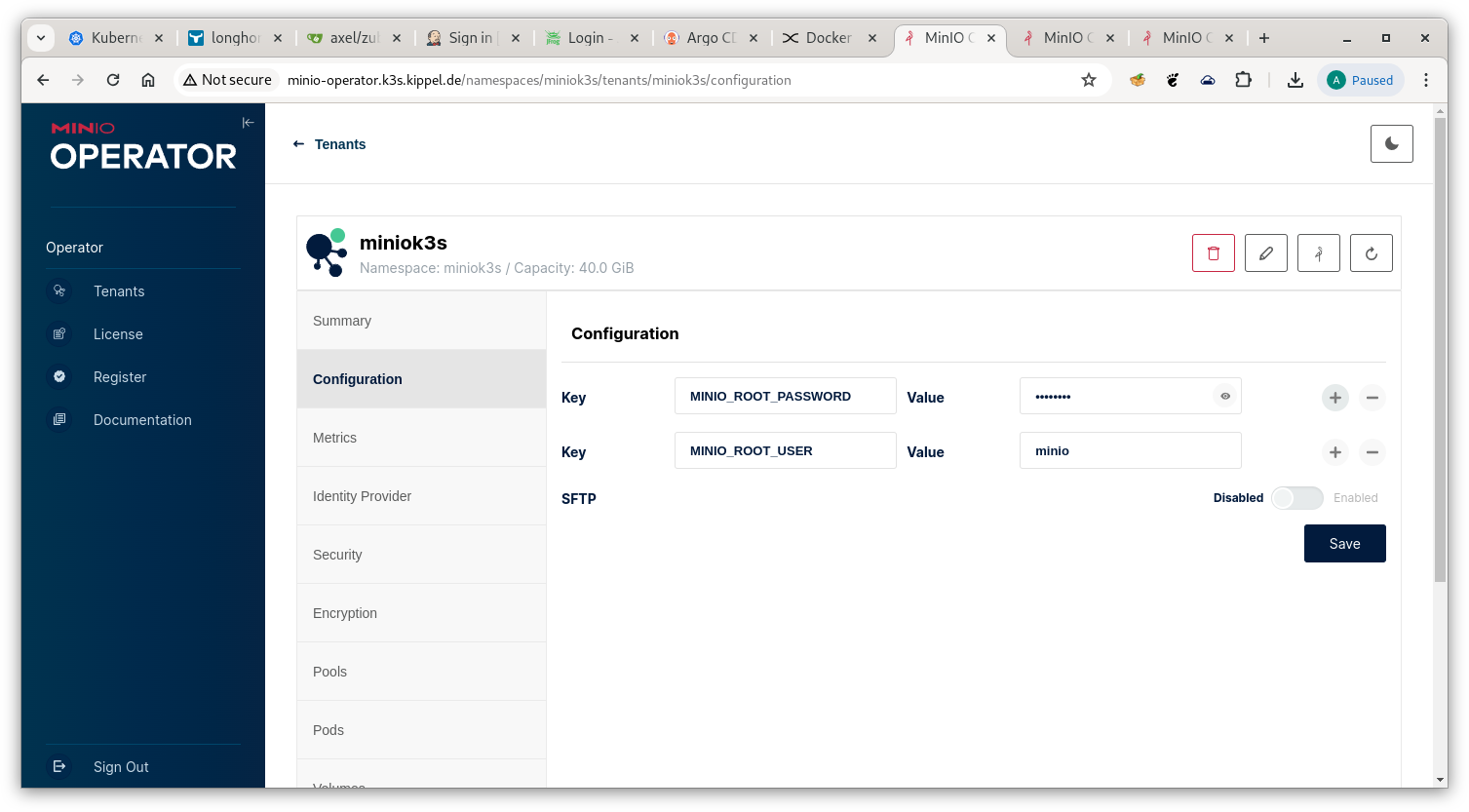Image resolution: width=1469 pixels, height=812 pixels.
Task: Click the Not secure site indicator
Action: click(227, 80)
